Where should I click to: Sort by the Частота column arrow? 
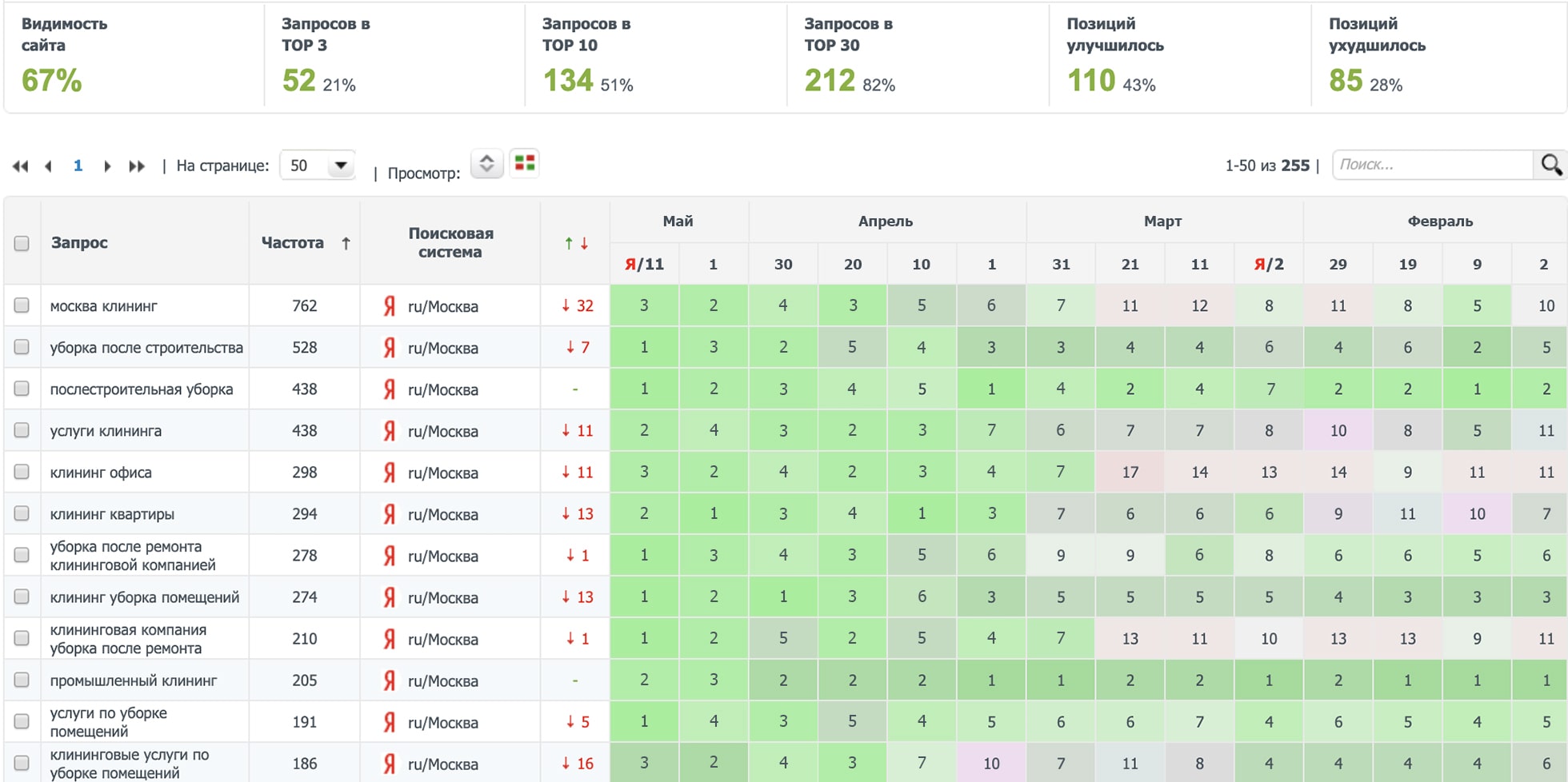point(346,243)
